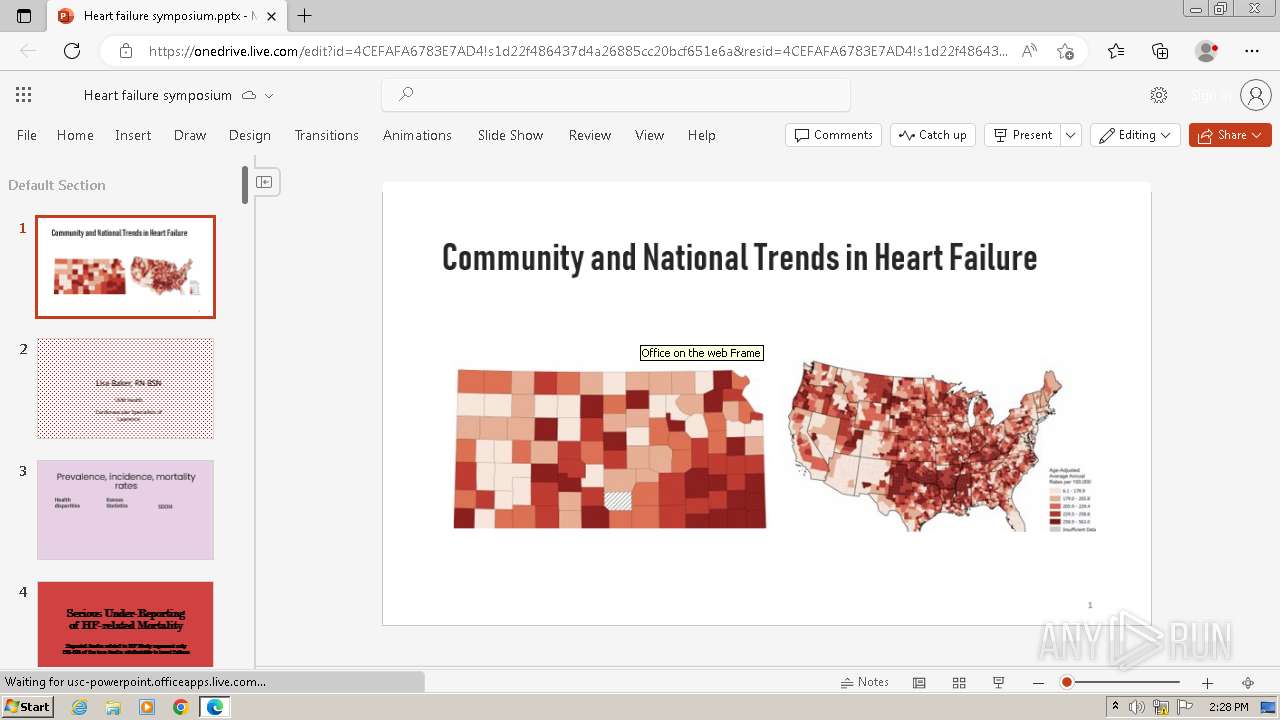Select the Kansas county map image

(609, 448)
